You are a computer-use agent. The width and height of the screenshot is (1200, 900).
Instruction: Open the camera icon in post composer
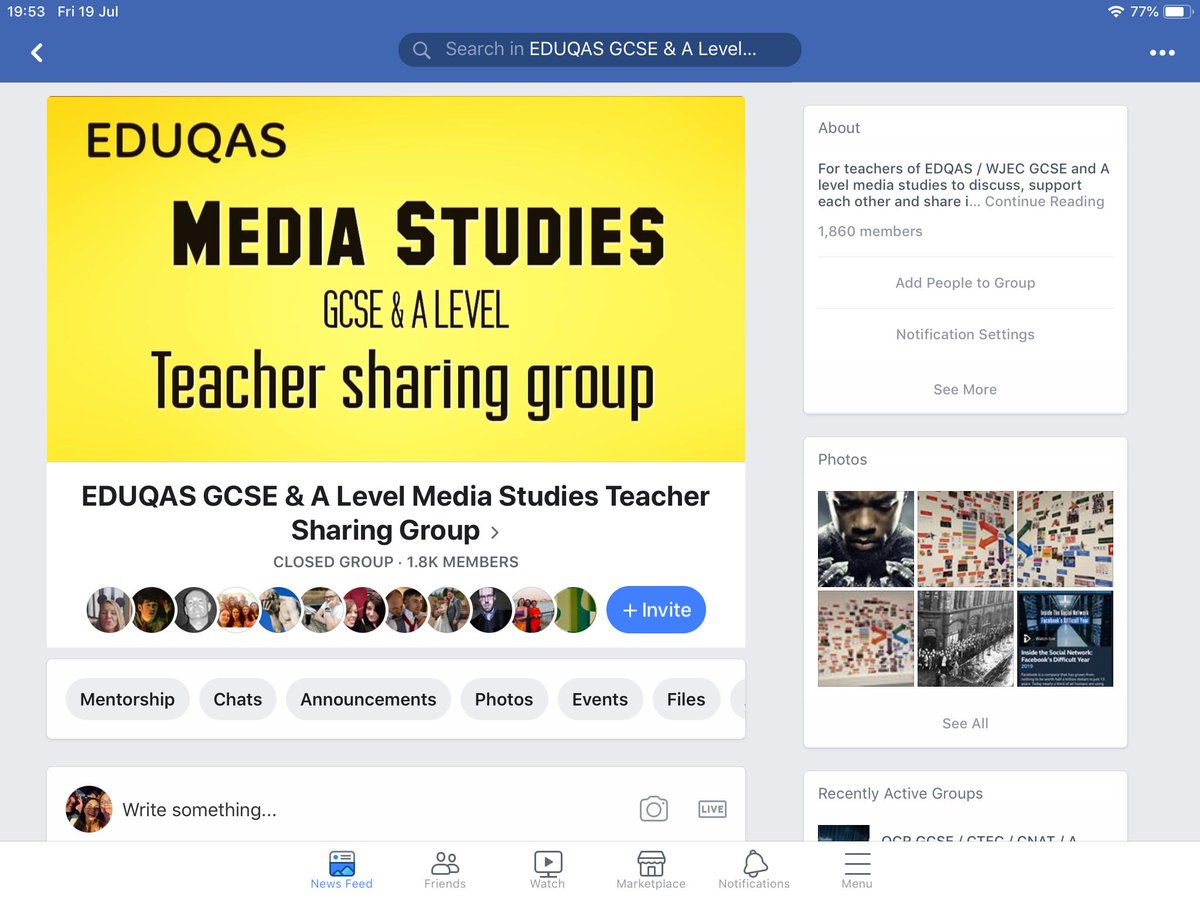(654, 809)
